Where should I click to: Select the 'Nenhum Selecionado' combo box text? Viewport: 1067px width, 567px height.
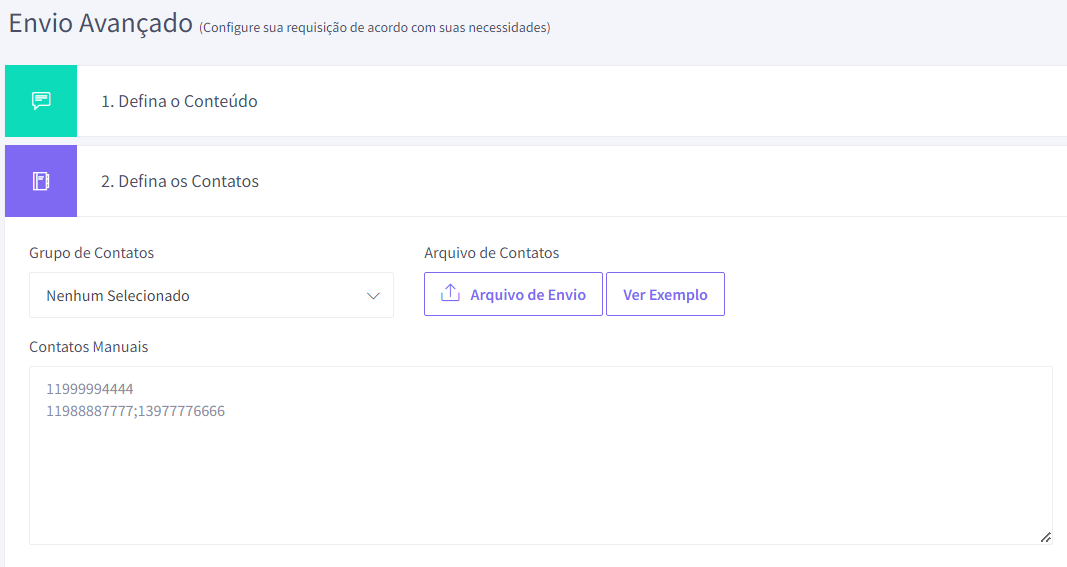[118, 295]
